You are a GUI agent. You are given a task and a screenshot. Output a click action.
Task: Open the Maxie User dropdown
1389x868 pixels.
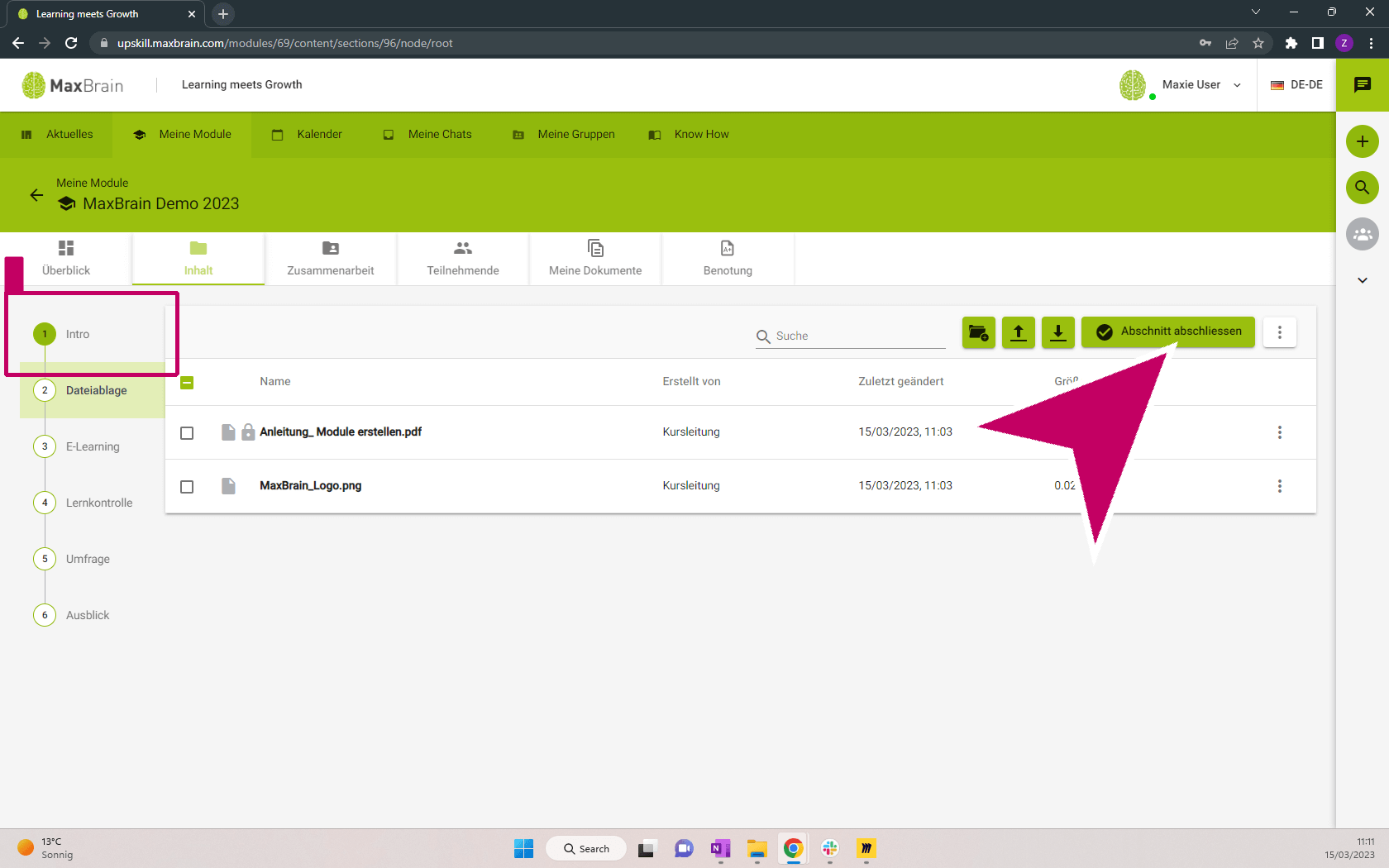pos(1181,84)
